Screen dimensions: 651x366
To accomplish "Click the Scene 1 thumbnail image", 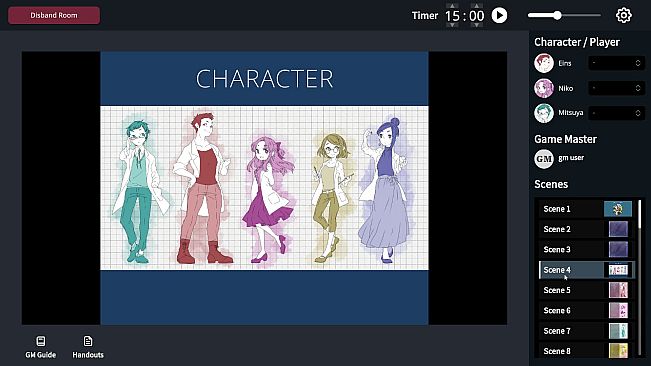I will coord(618,209).
